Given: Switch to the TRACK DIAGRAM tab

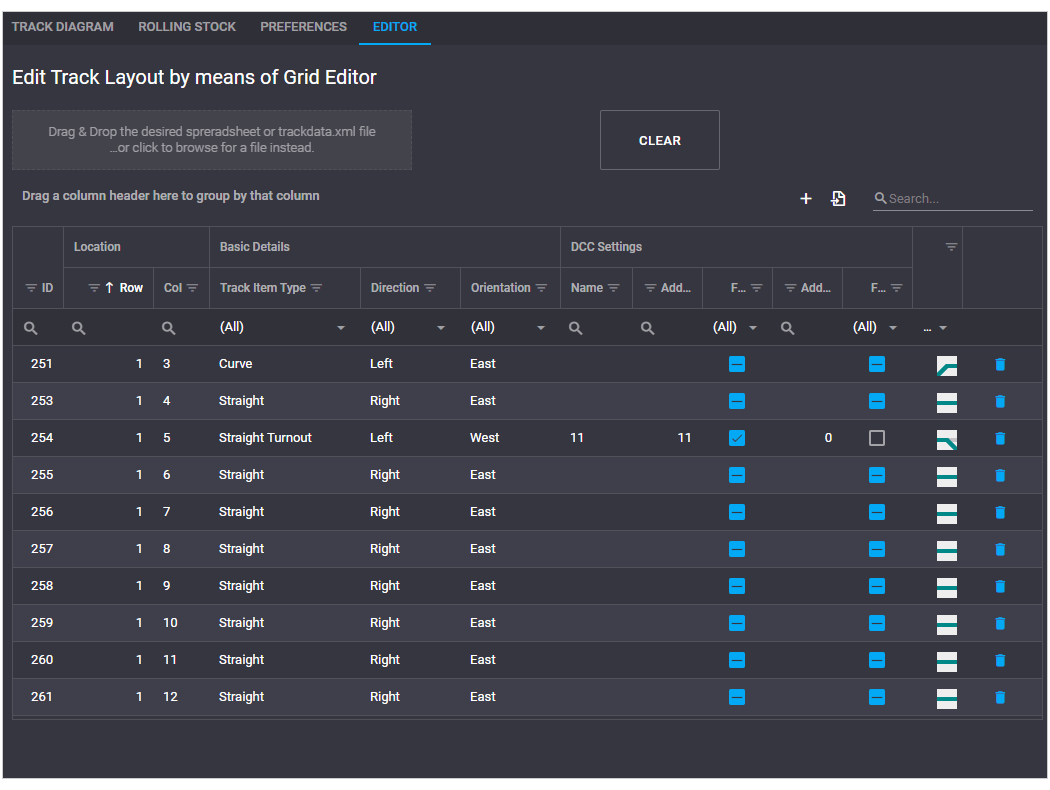Looking at the screenshot, I should (62, 27).
